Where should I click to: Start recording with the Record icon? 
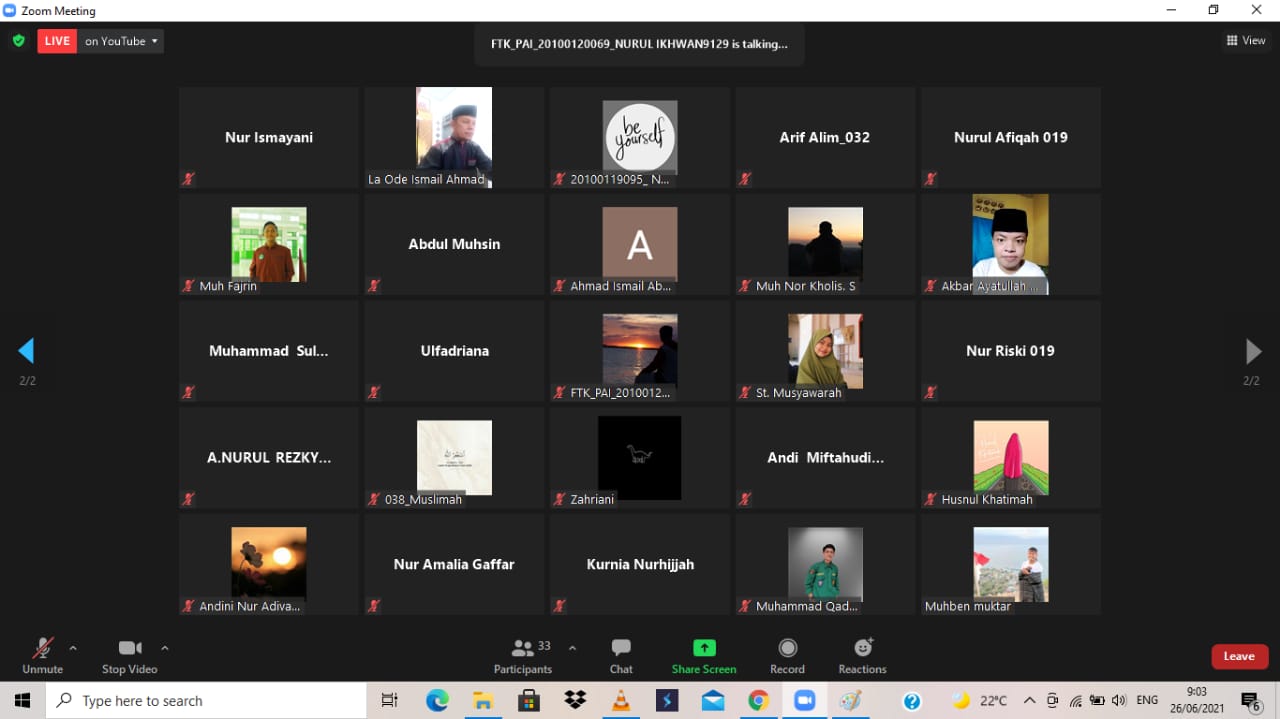click(787, 648)
